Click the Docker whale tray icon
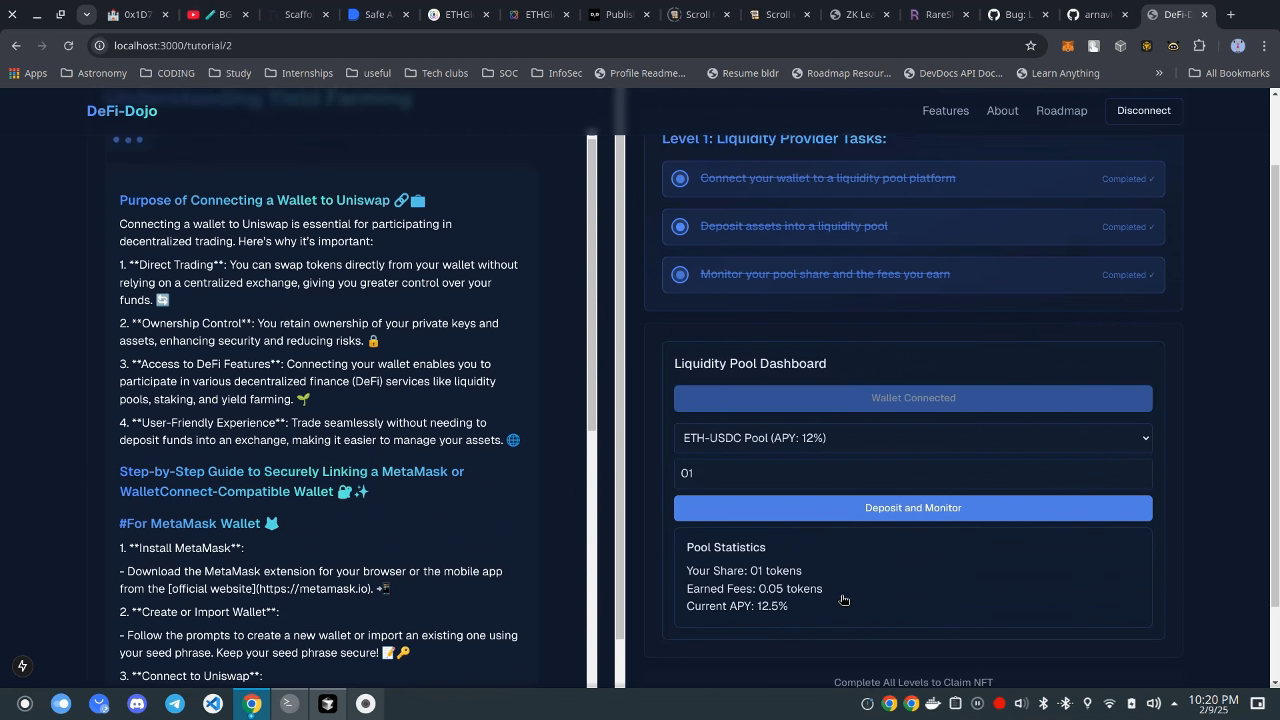The image size is (1280, 720). (933, 704)
